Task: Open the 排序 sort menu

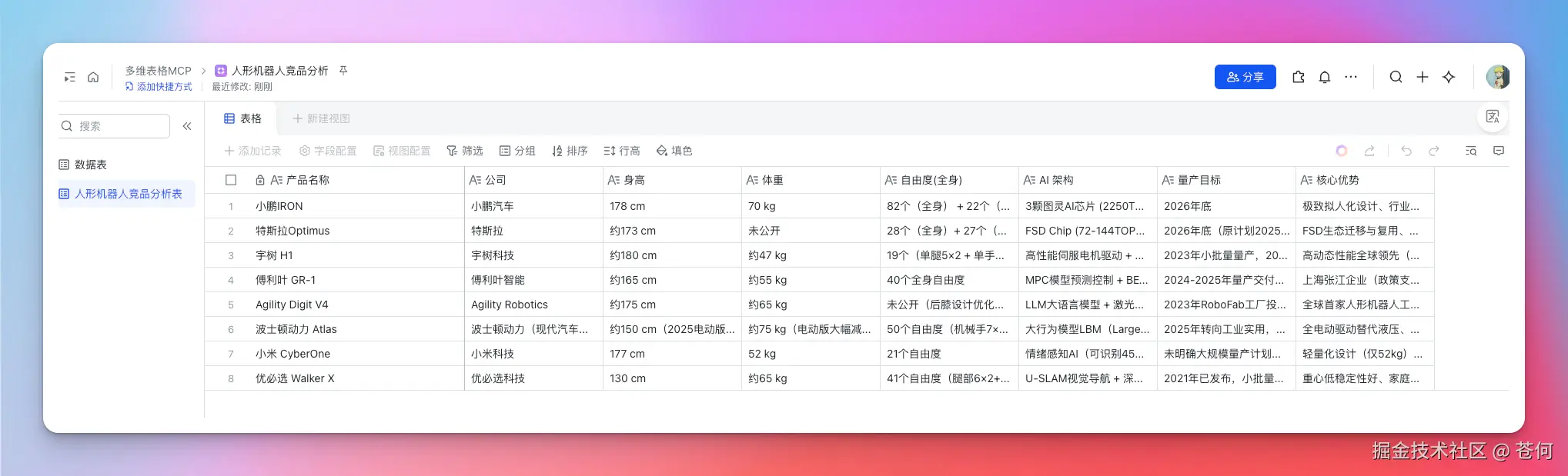Action: 570,151
